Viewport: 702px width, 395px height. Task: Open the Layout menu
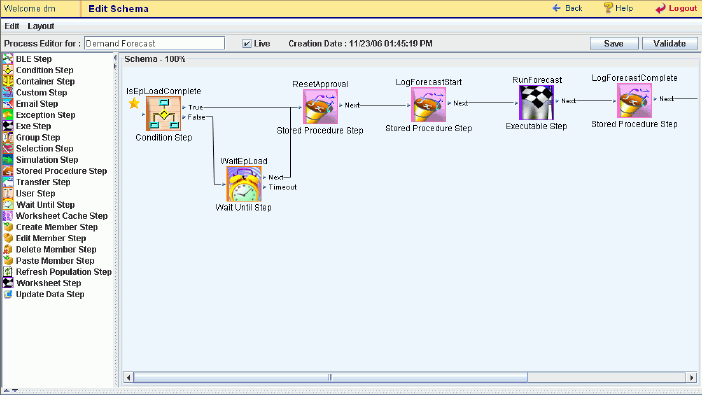click(x=41, y=26)
